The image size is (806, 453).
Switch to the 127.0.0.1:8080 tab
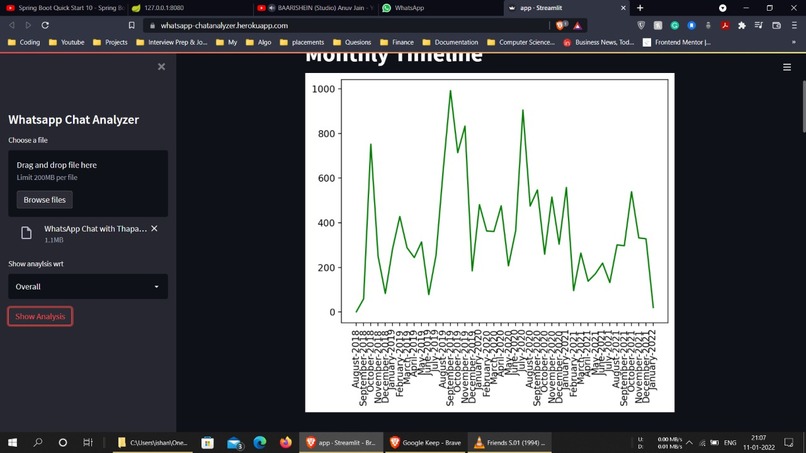[189, 8]
